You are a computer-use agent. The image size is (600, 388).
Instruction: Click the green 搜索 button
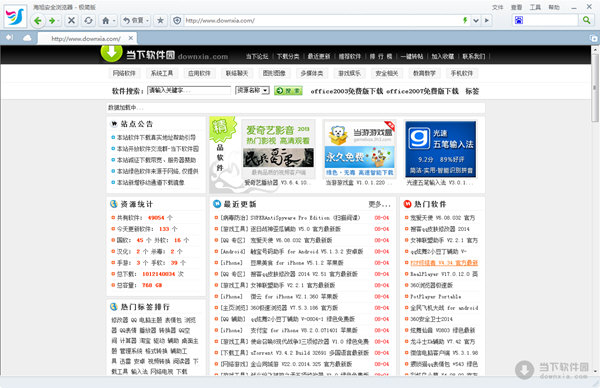288,91
